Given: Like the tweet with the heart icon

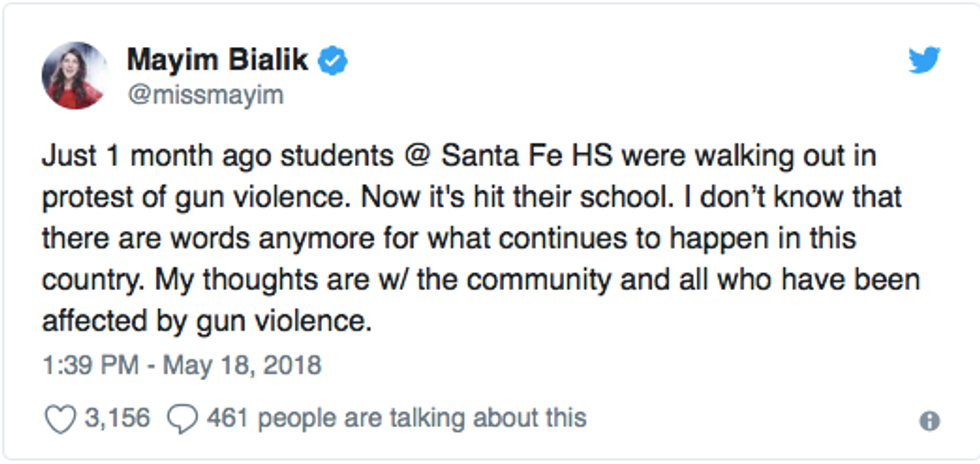Looking at the screenshot, I should click(60, 418).
